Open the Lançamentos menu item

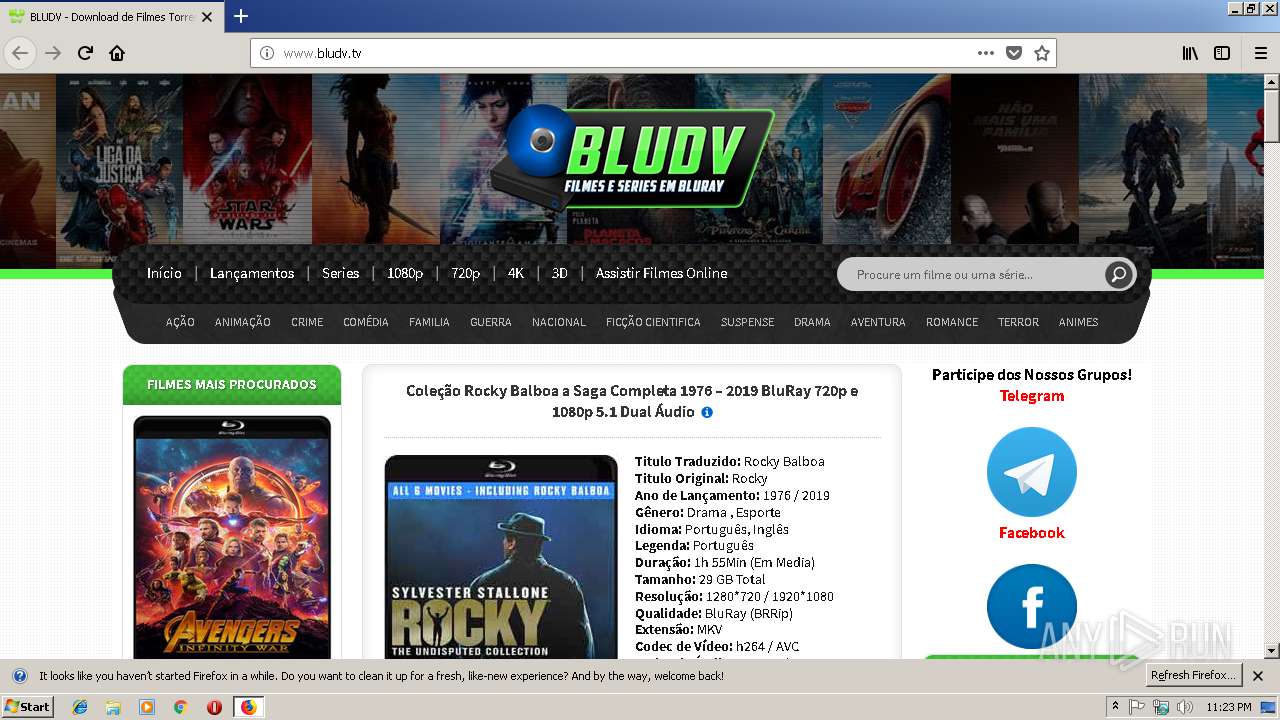pyautogui.click(x=252, y=273)
